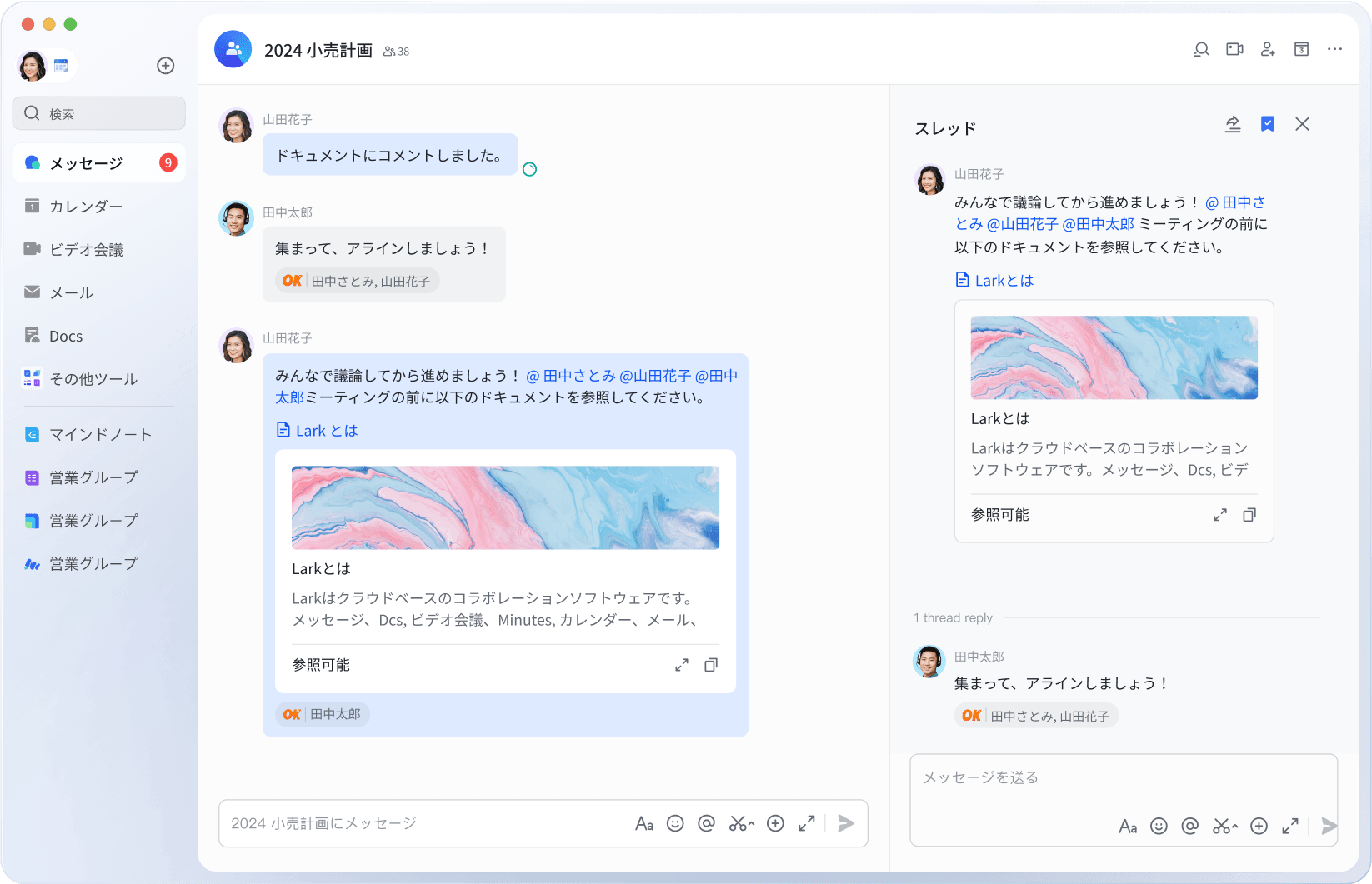This screenshot has height=884, width=1372.
Task: Open the add members icon in chat header
Action: pyautogui.click(x=1268, y=50)
